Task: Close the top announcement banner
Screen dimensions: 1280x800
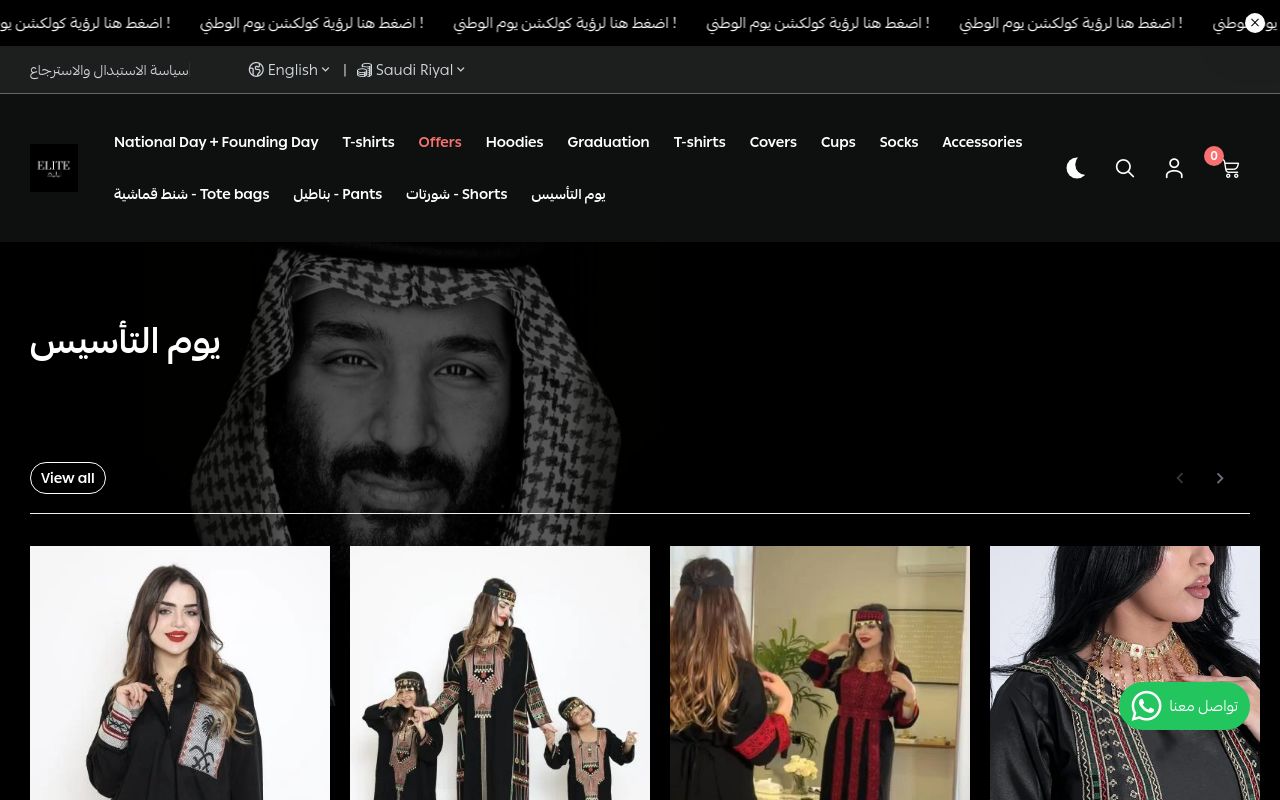Action: [x=1255, y=22]
